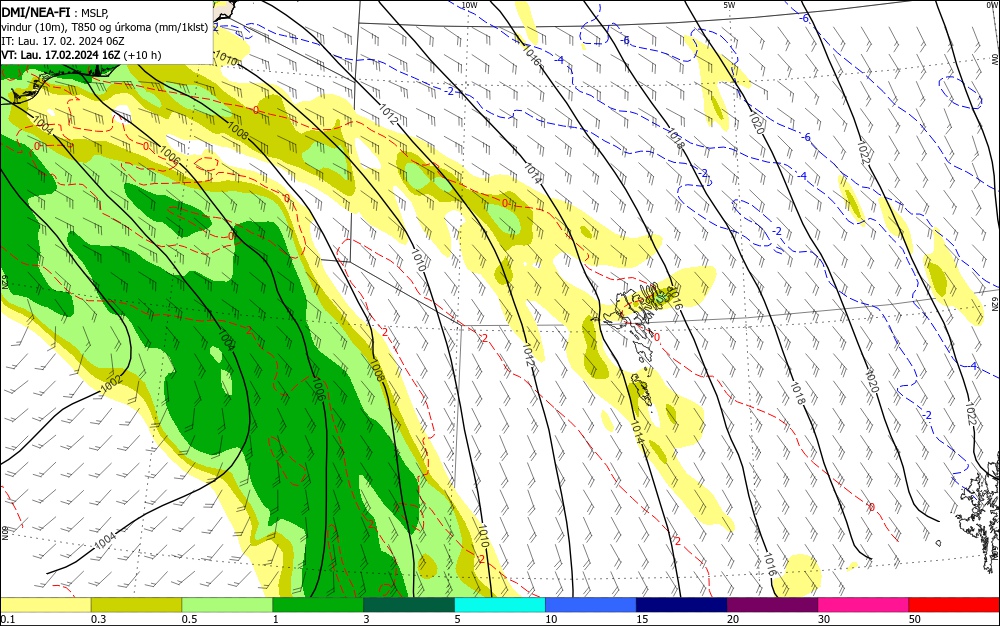Select the olive 0.3–0.5 legend swatch
Viewport: 1000px width, 626px height.
coord(136,605)
